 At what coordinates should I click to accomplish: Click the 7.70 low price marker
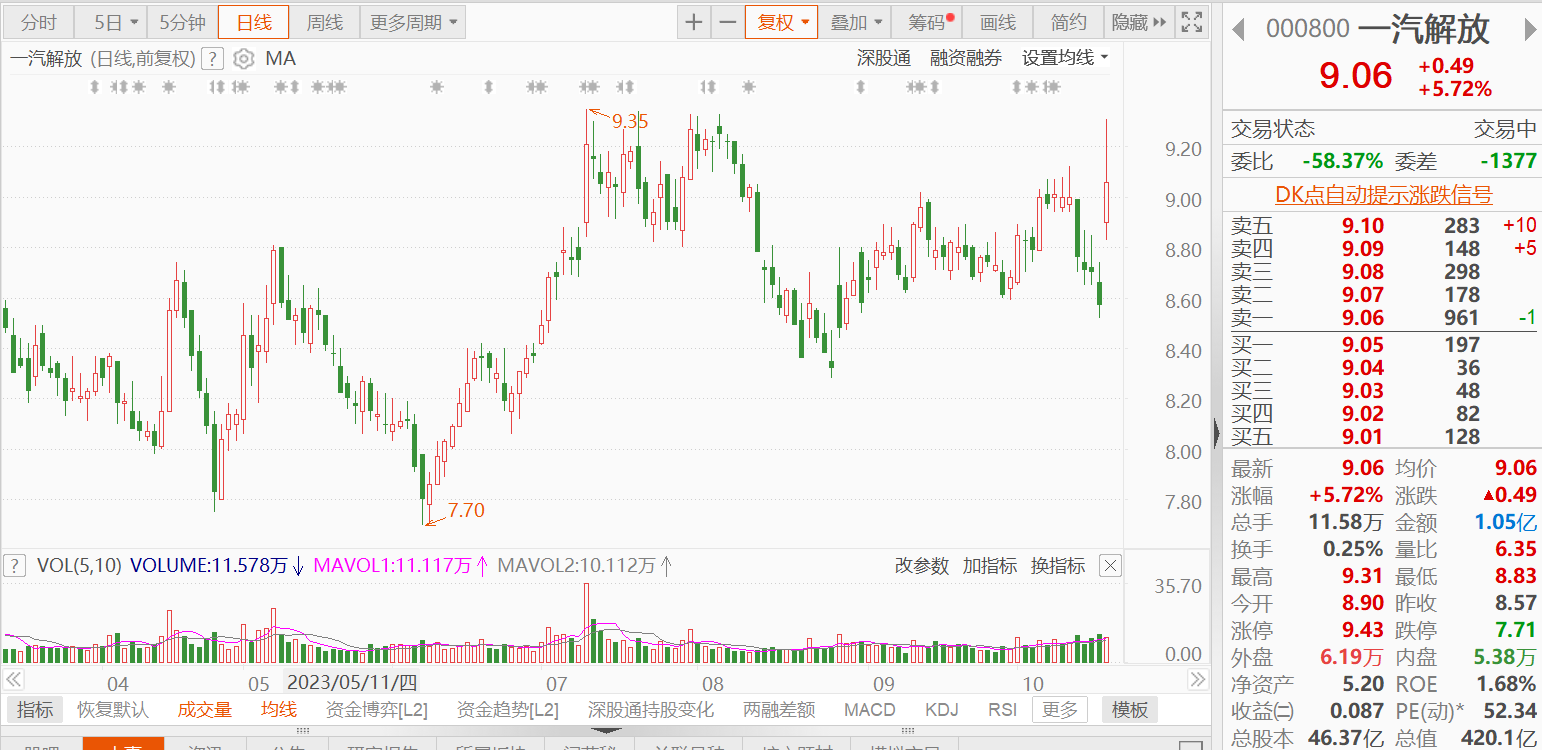click(466, 510)
